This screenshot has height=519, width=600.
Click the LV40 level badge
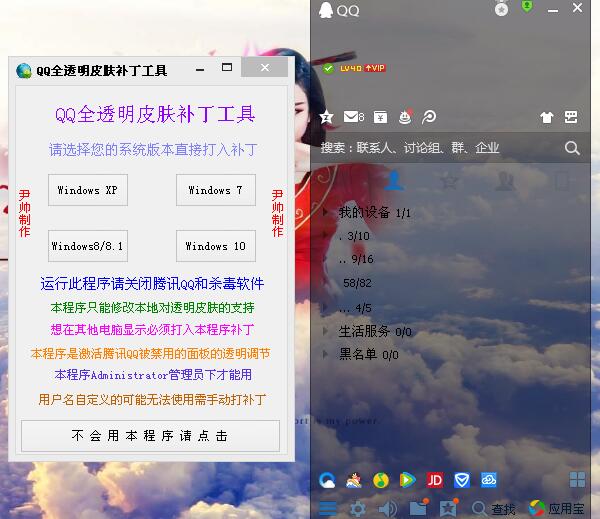(x=351, y=69)
